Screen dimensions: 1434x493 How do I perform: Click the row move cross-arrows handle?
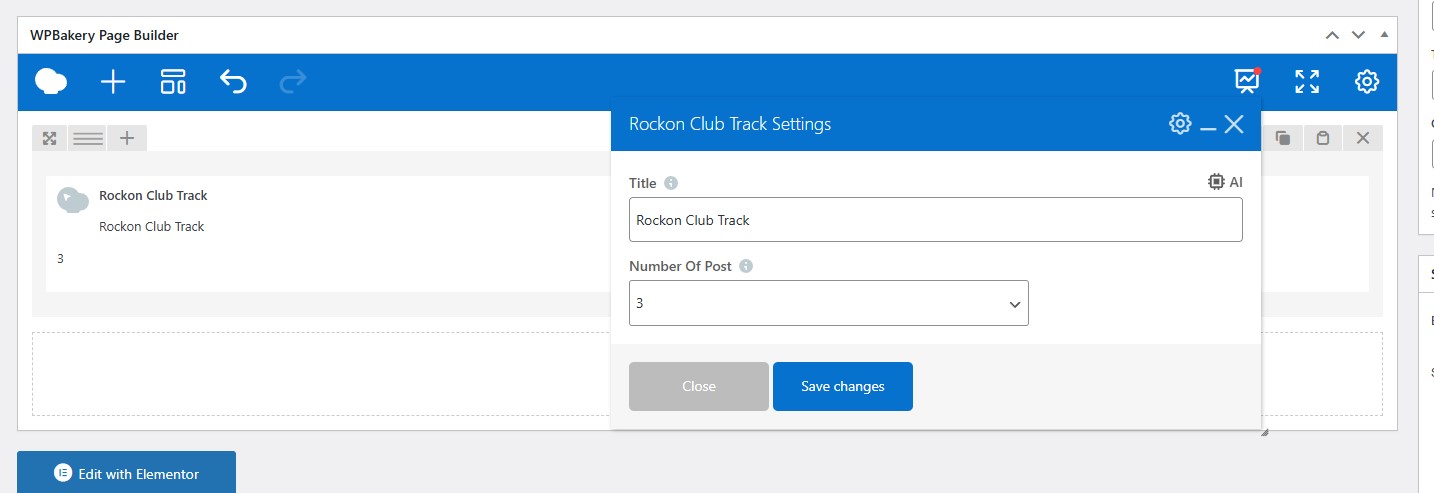(49, 138)
